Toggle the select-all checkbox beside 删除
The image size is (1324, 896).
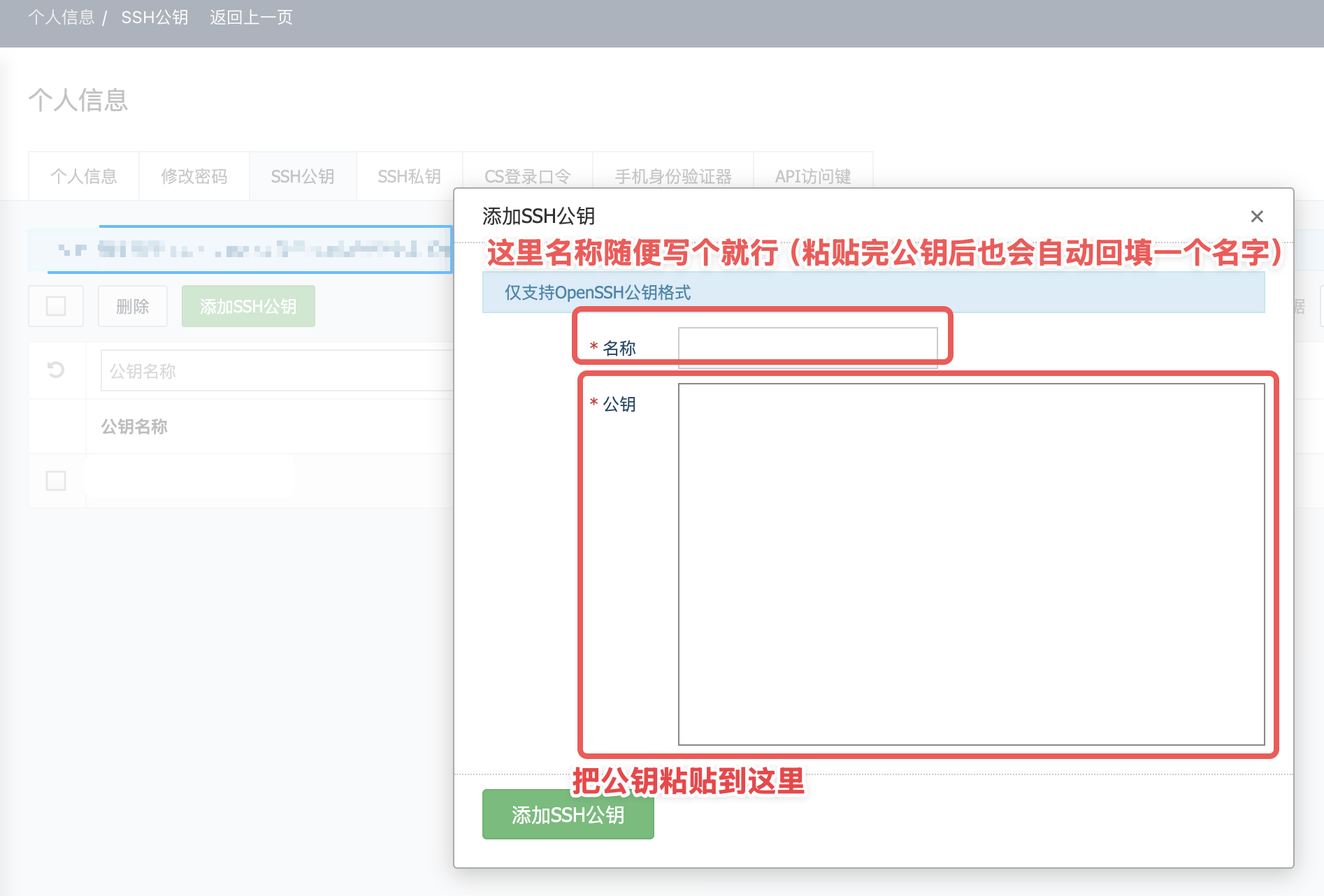[56, 306]
